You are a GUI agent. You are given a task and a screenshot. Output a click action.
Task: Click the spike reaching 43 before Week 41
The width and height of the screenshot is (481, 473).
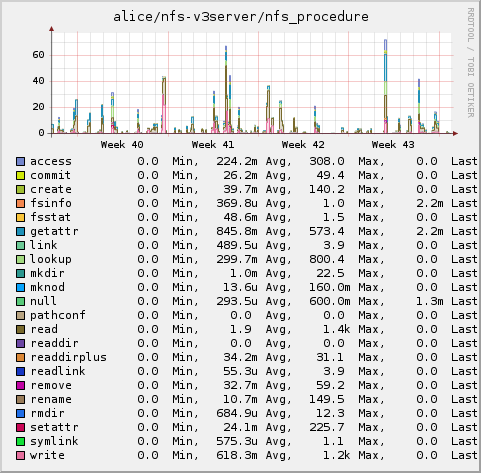[x=164, y=105]
